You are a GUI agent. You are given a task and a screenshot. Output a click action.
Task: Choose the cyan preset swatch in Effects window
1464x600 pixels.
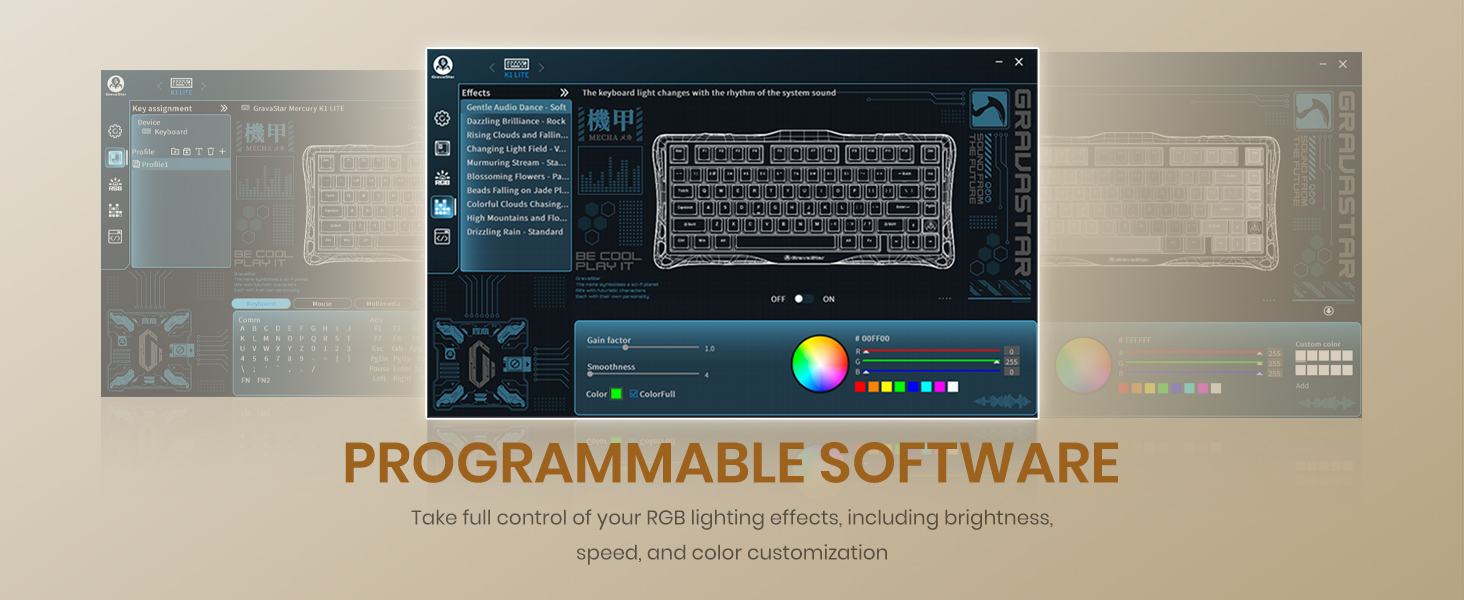tap(926, 387)
